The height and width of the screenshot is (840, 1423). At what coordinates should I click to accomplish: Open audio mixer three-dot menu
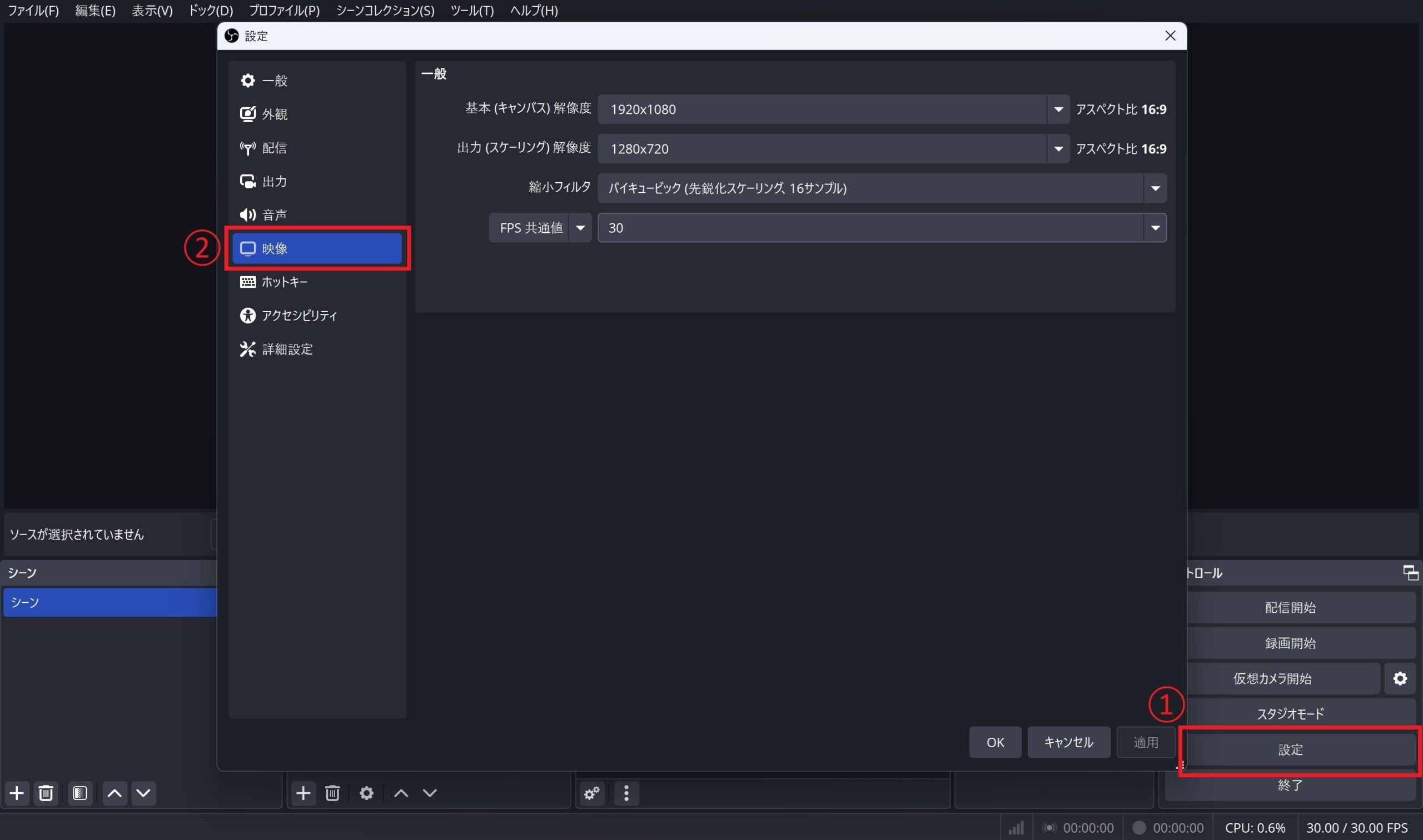tap(626, 793)
